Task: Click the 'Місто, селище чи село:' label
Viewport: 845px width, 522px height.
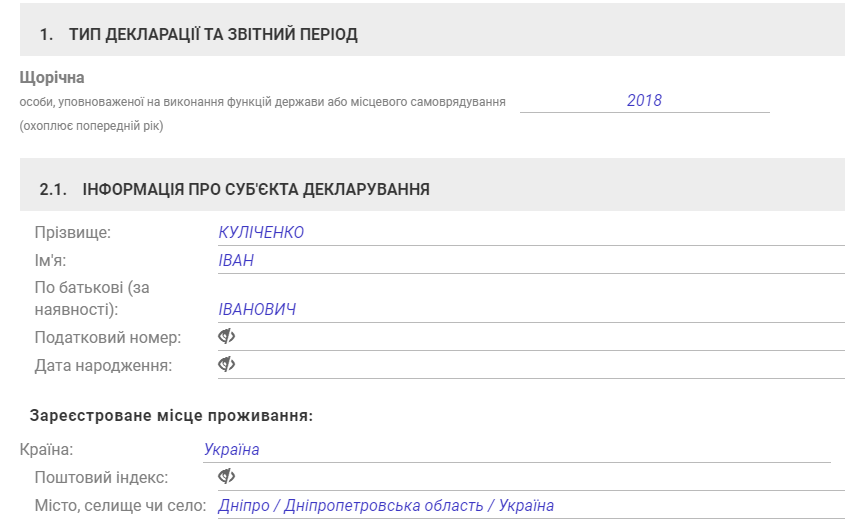Action: point(121,505)
